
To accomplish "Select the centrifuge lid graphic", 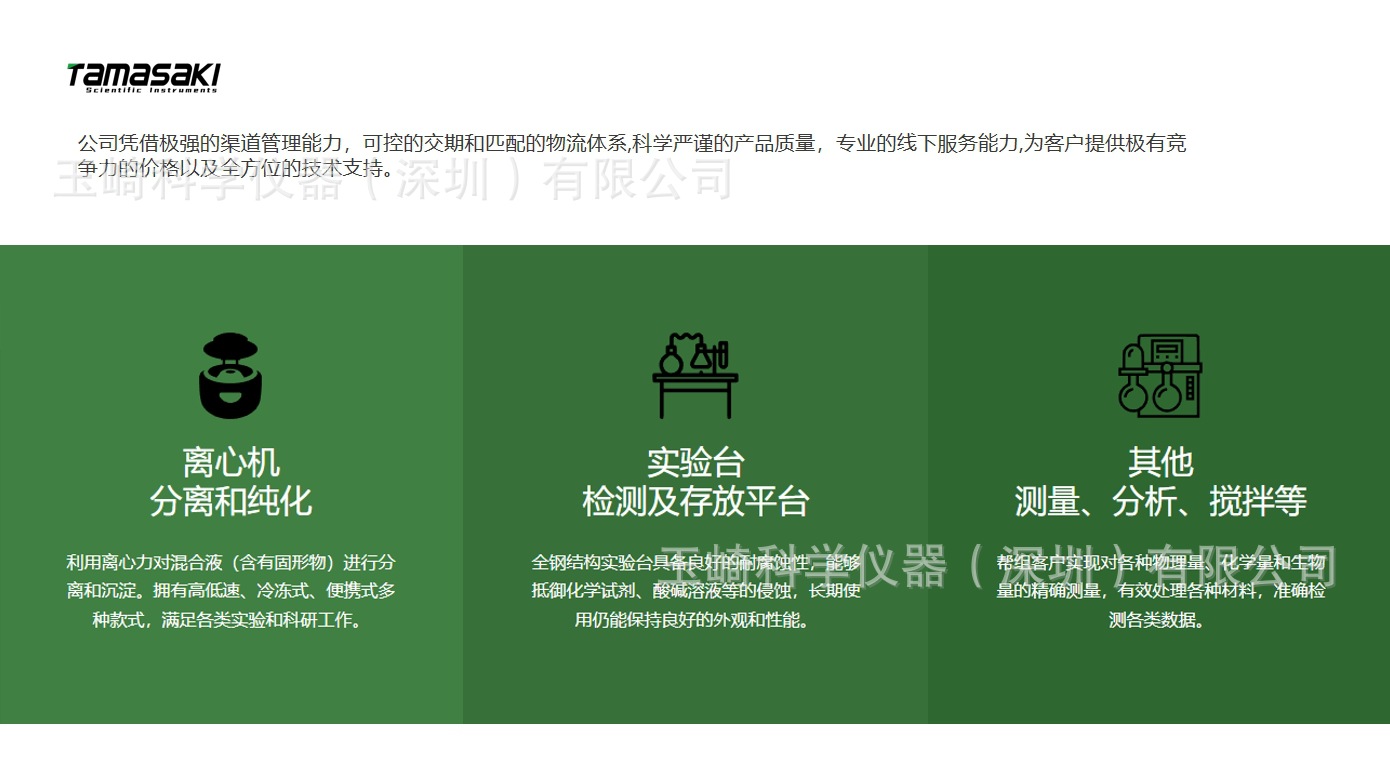I will pyautogui.click(x=230, y=345).
